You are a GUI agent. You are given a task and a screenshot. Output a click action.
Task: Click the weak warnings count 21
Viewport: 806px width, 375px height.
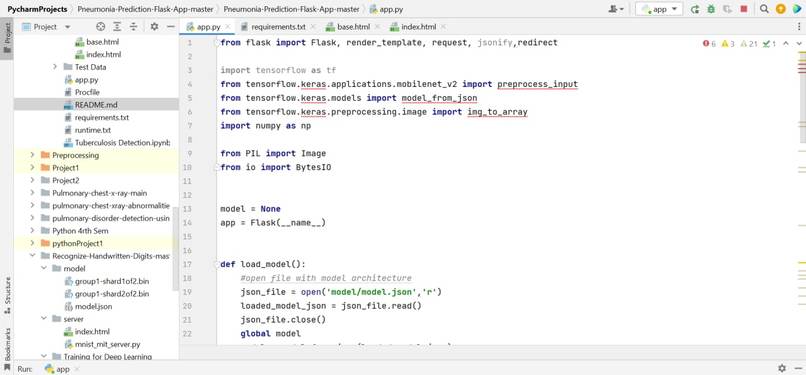click(749, 44)
